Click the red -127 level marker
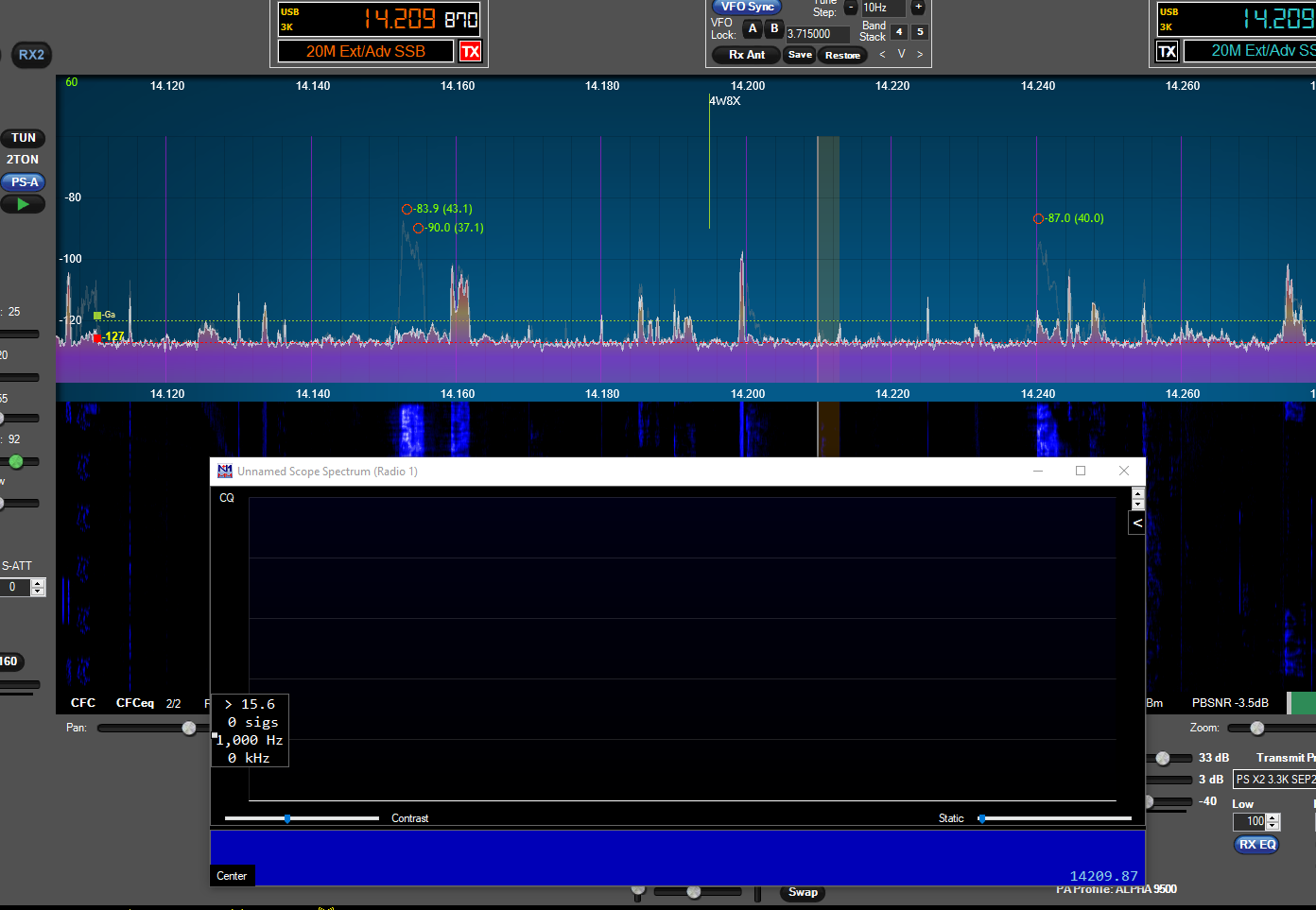The image size is (1316, 910). (x=97, y=337)
